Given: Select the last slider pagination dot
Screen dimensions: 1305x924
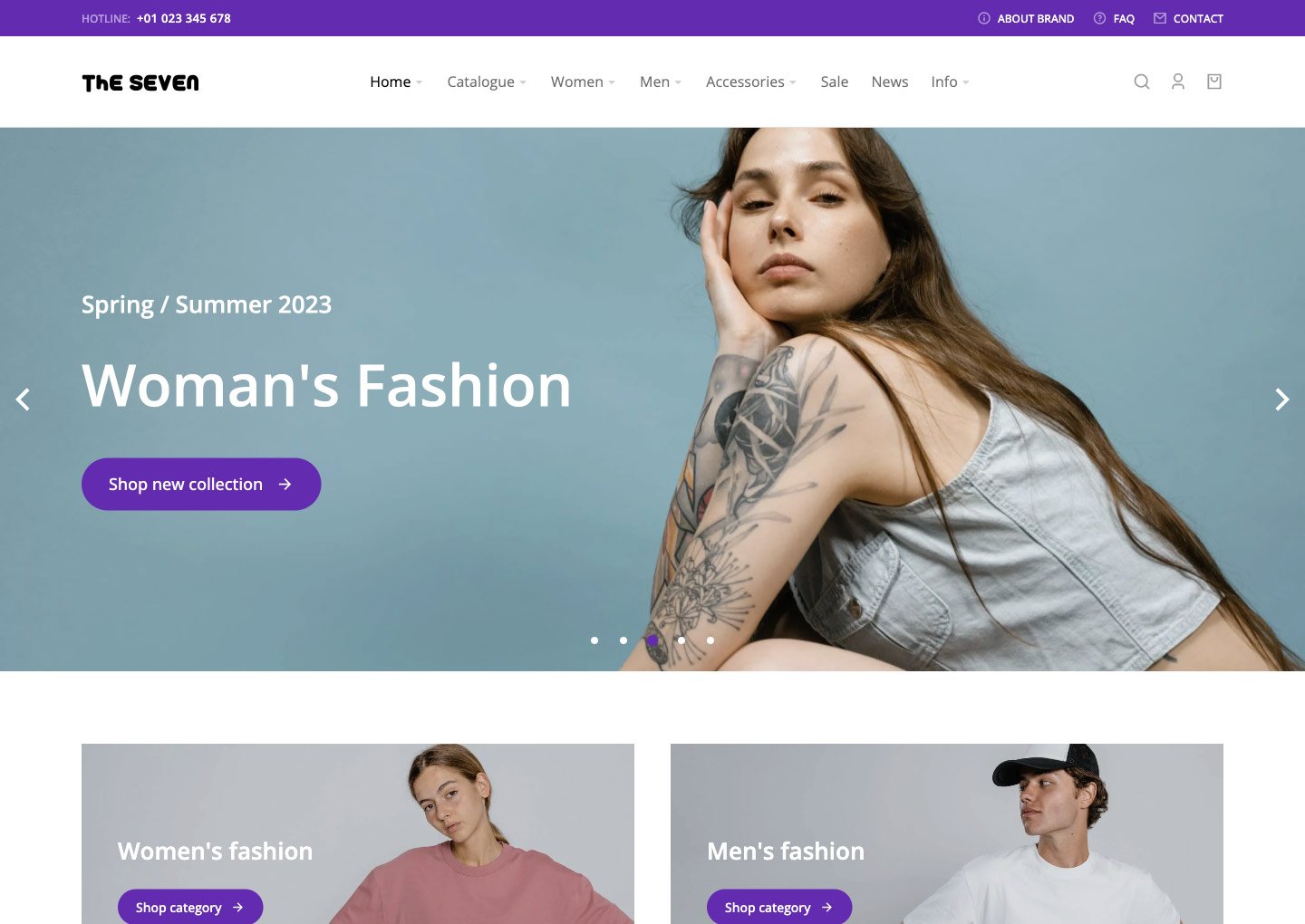Looking at the screenshot, I should tap(710, 640).
